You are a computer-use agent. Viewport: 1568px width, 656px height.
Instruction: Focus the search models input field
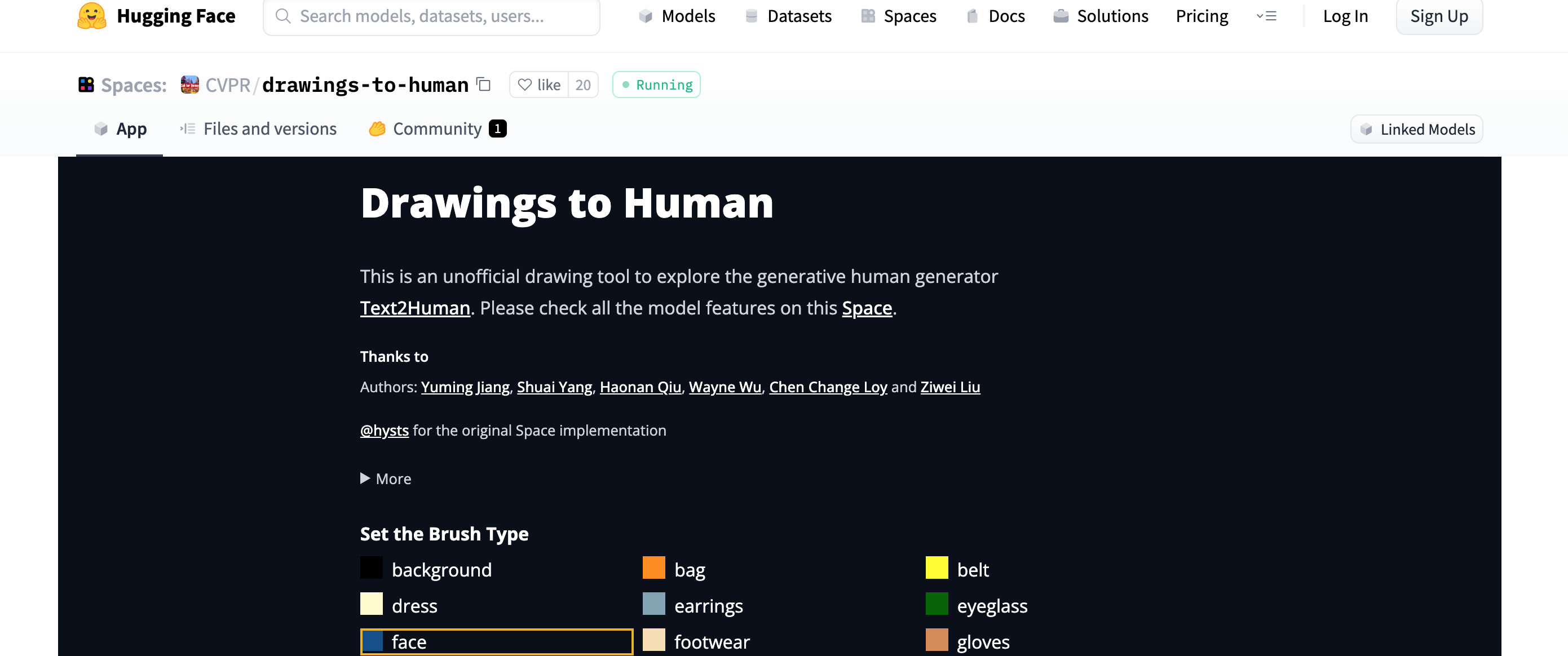[431, 16]
